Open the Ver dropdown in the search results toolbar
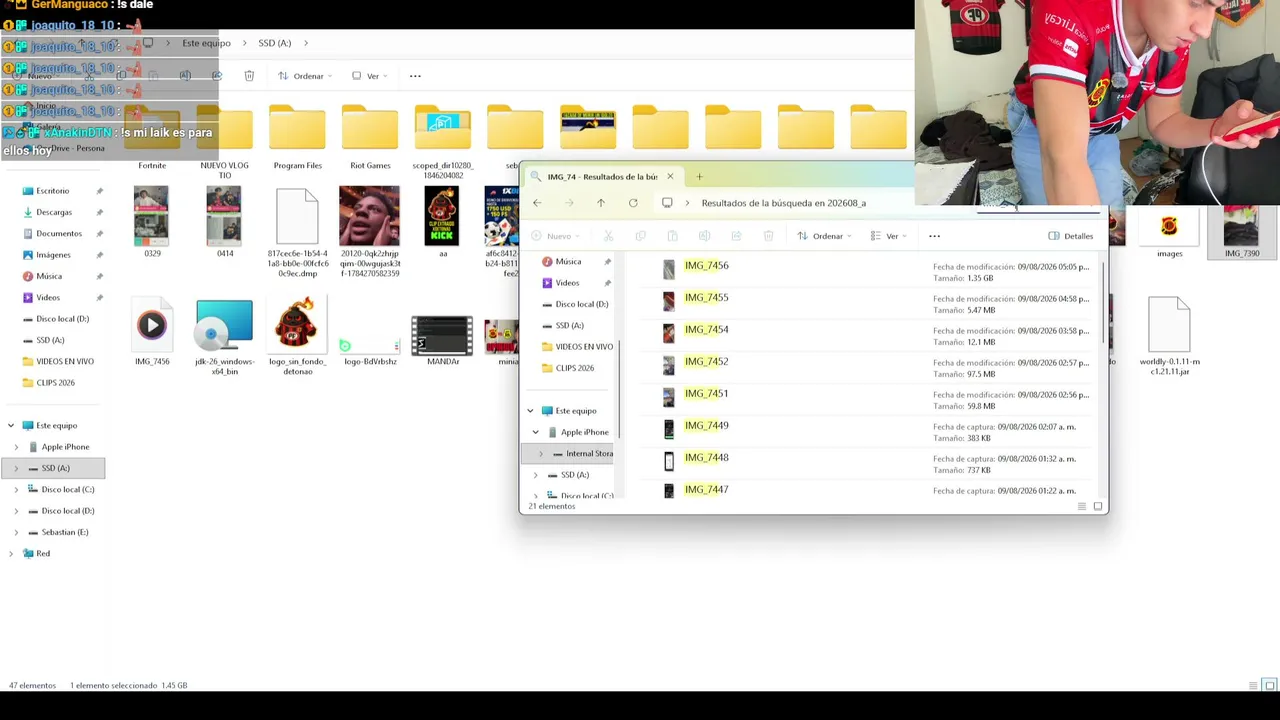The width and height of the screenshot is (1280, 720). coord(889,236)
